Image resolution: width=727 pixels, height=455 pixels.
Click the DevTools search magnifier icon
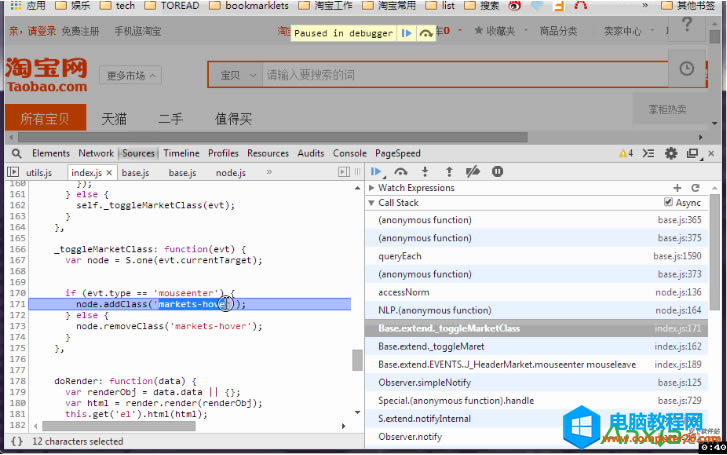coord(17,153)
